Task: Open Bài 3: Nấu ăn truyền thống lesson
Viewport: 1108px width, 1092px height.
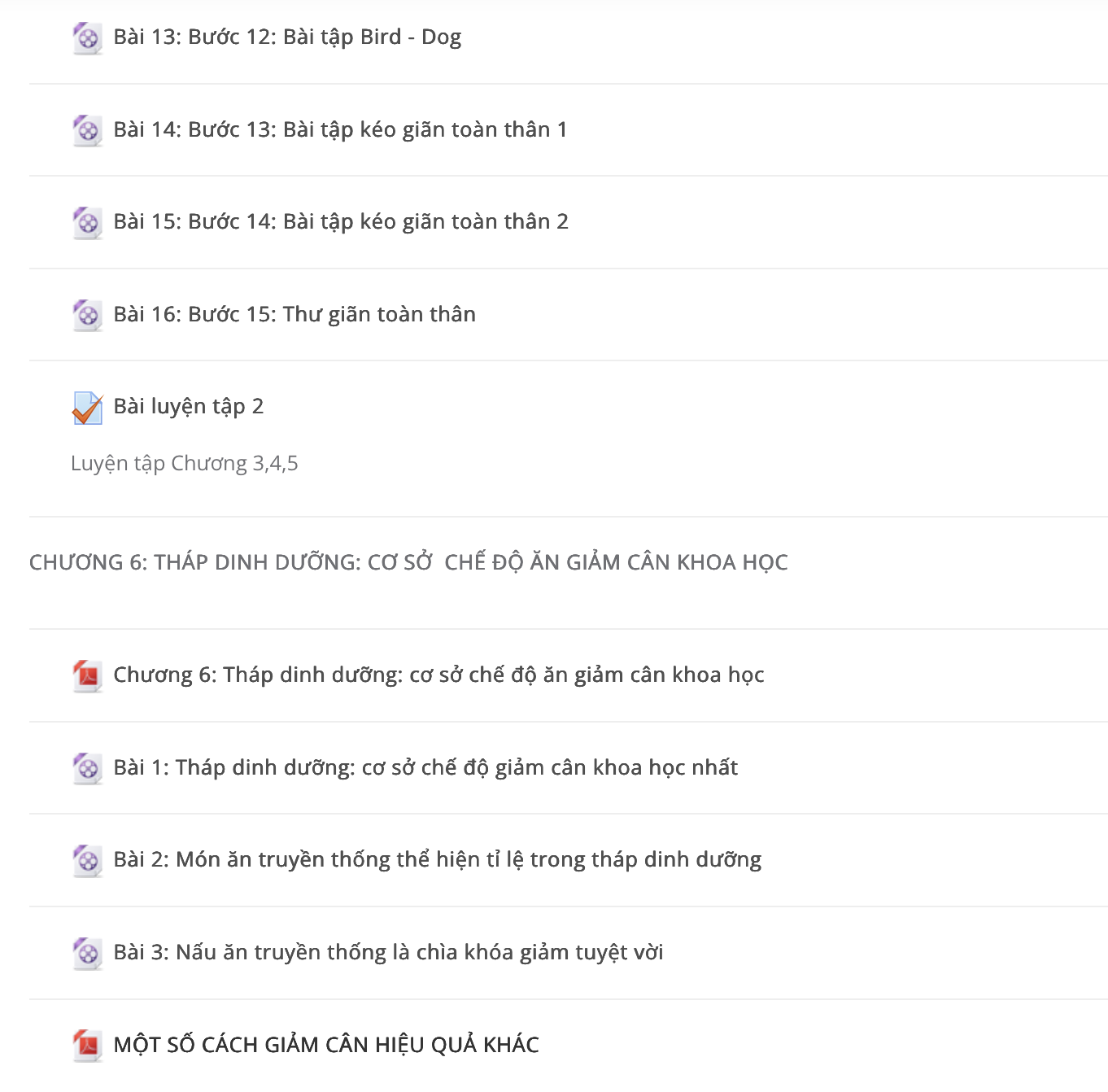Action: point(388,952)
